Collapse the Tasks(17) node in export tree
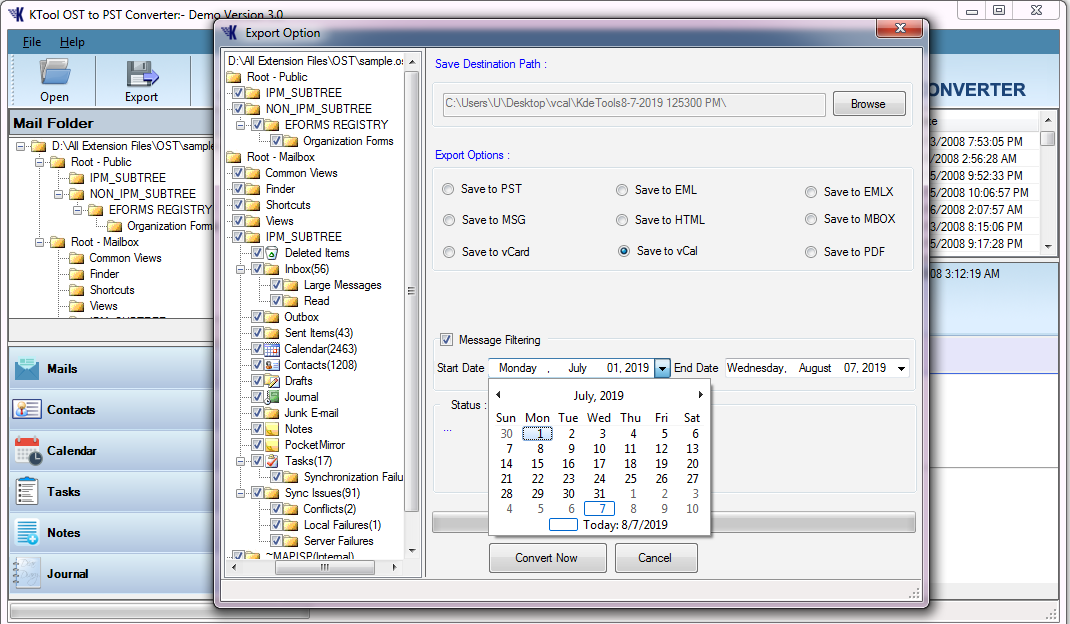The width and height of the screenshot is (1070, 624). pyautogui.click(x=240, y=462)
